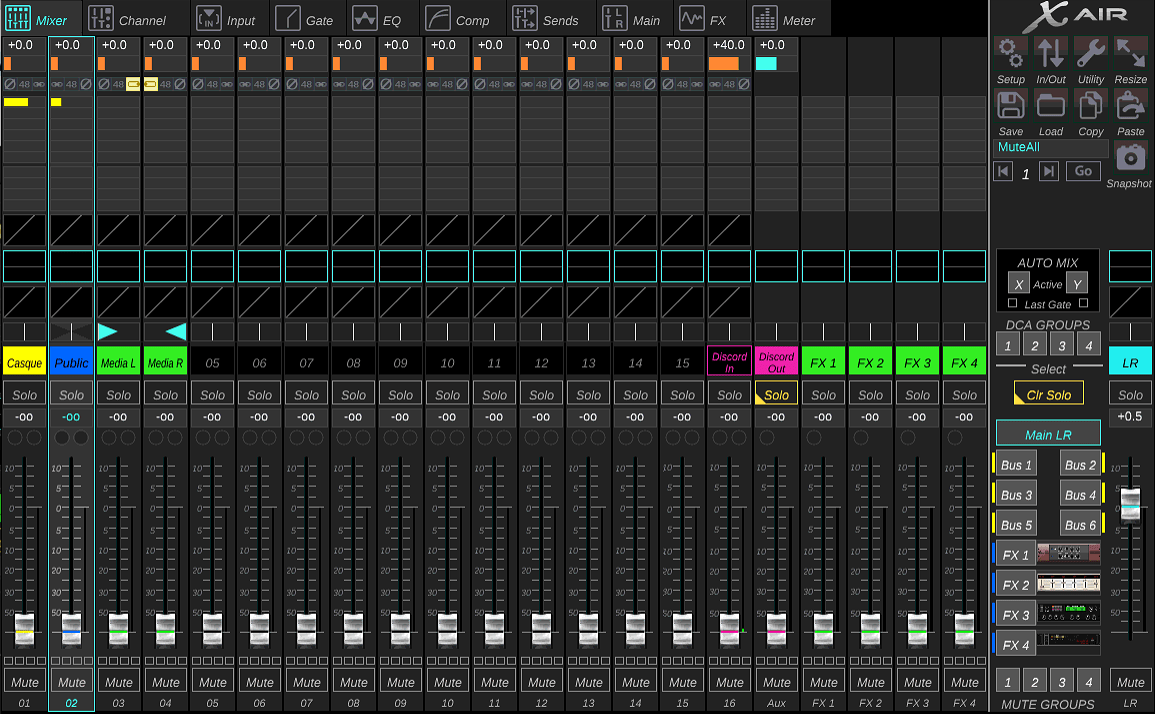The image size is (1155, 714).
Task: Select FX 3 send button
Action: pos(1016,615)
